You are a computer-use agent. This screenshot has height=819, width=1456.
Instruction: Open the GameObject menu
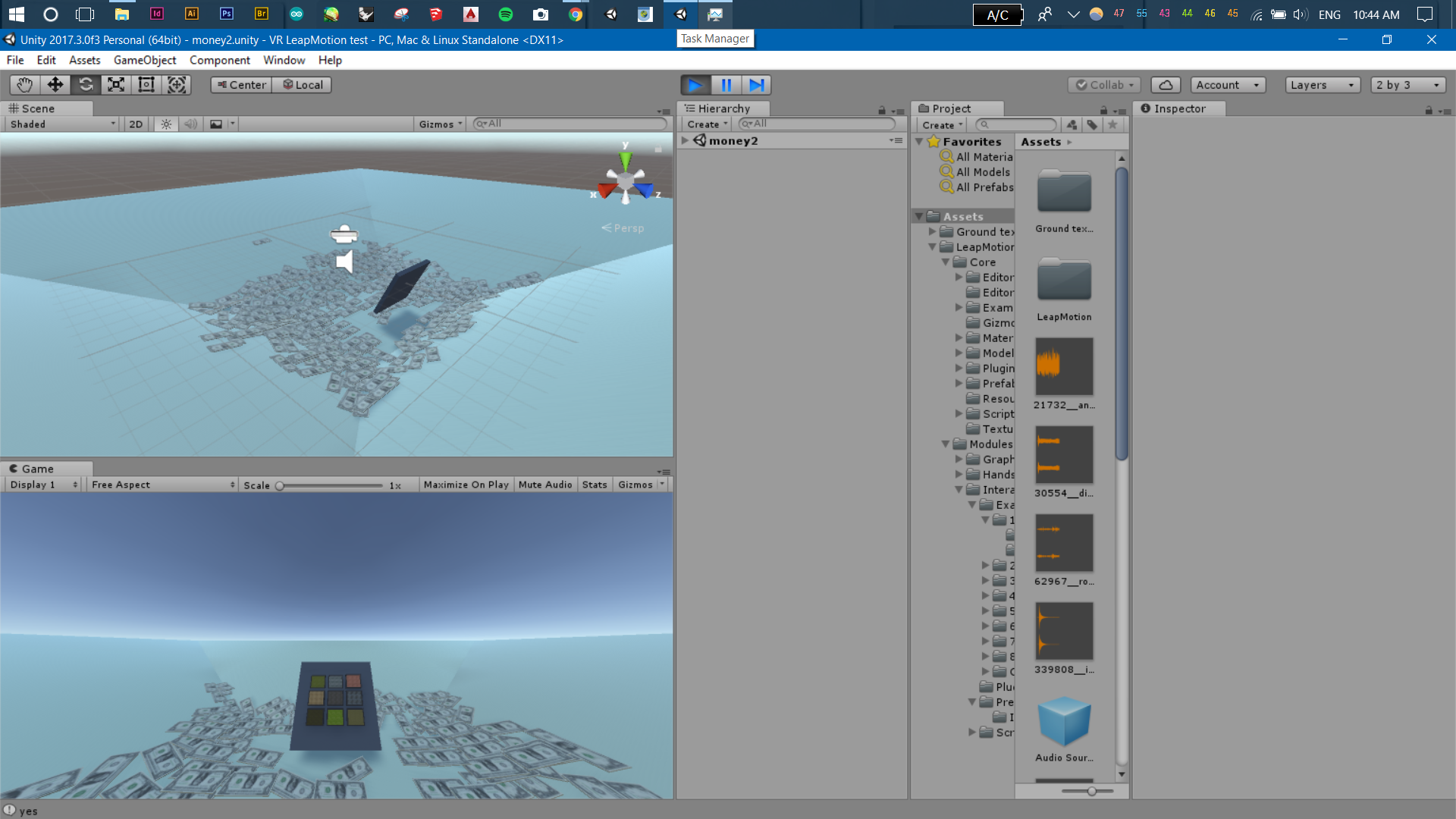pyautogui.click(x=144, y=60)
